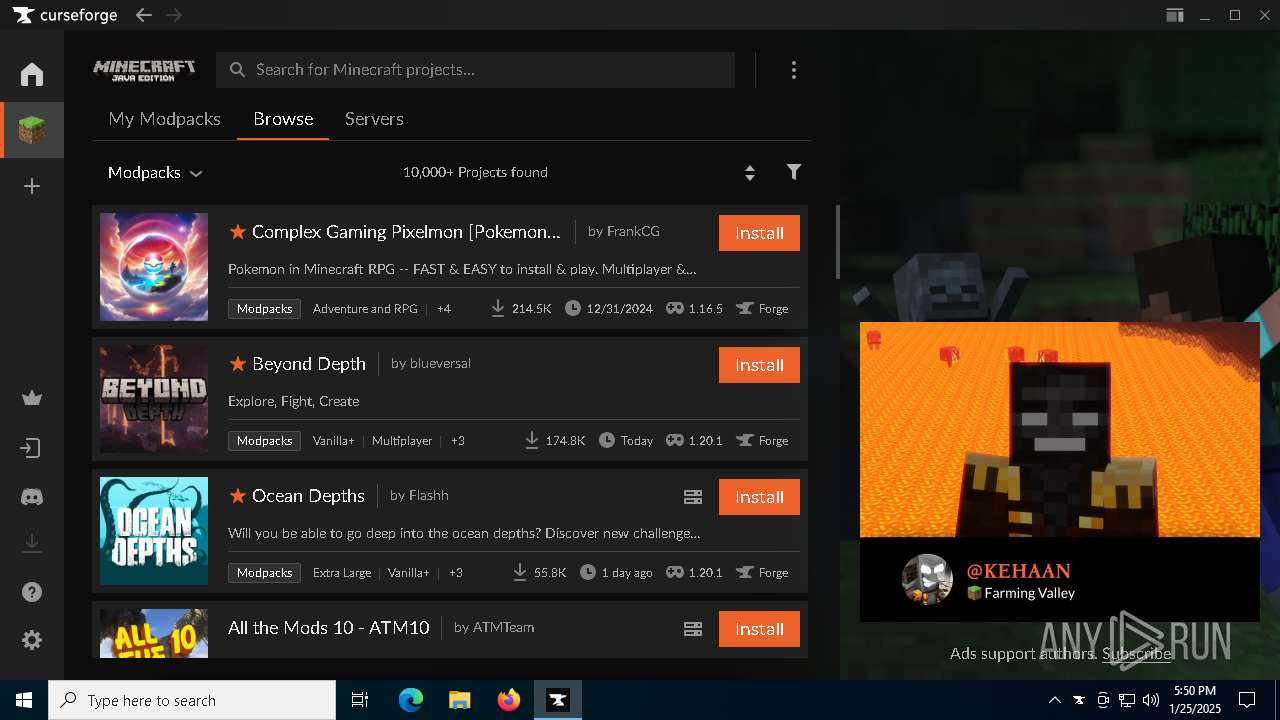
Task: Open the downloads arrow icon in sidebar
Action: tap(32, 543)
